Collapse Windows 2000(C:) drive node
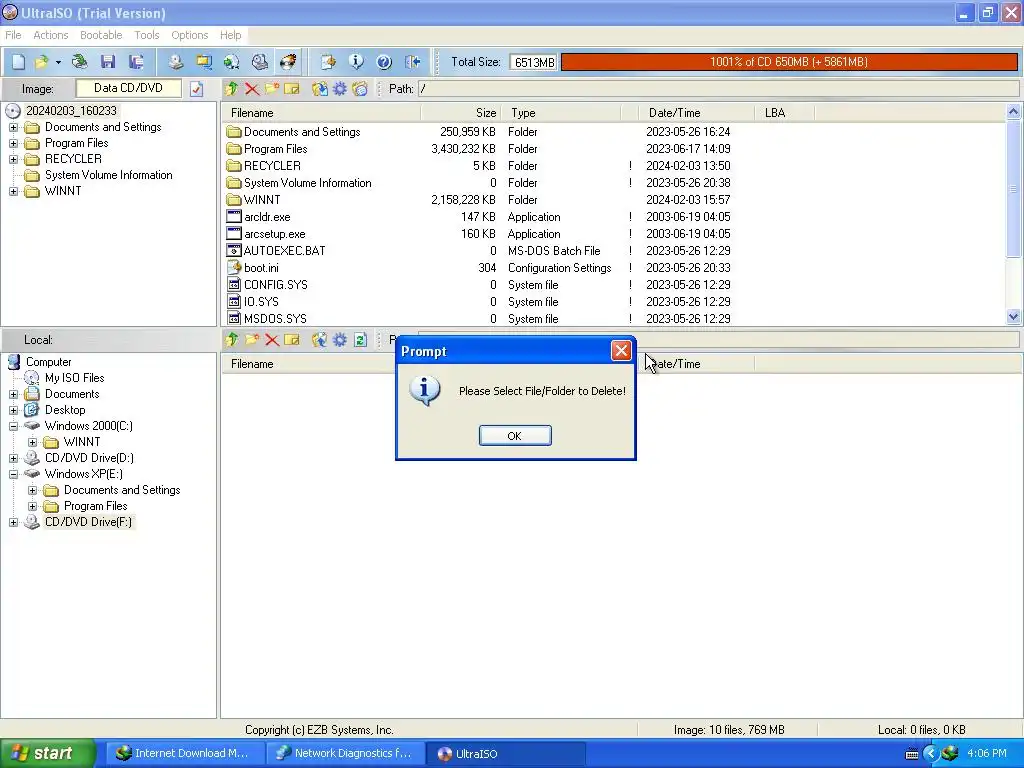The width and height of the screenshot is (1024, 768). coord(13,426)
